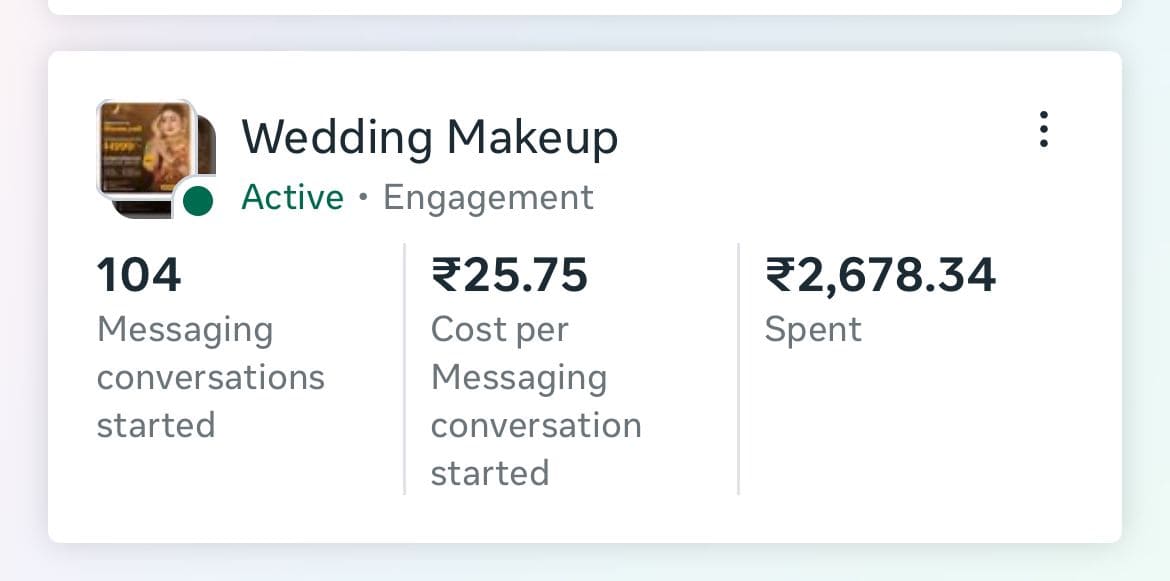The height and width of the screenshot is (581, 1170).
Task: Click the green Active status label
Action: click(292, 198)
